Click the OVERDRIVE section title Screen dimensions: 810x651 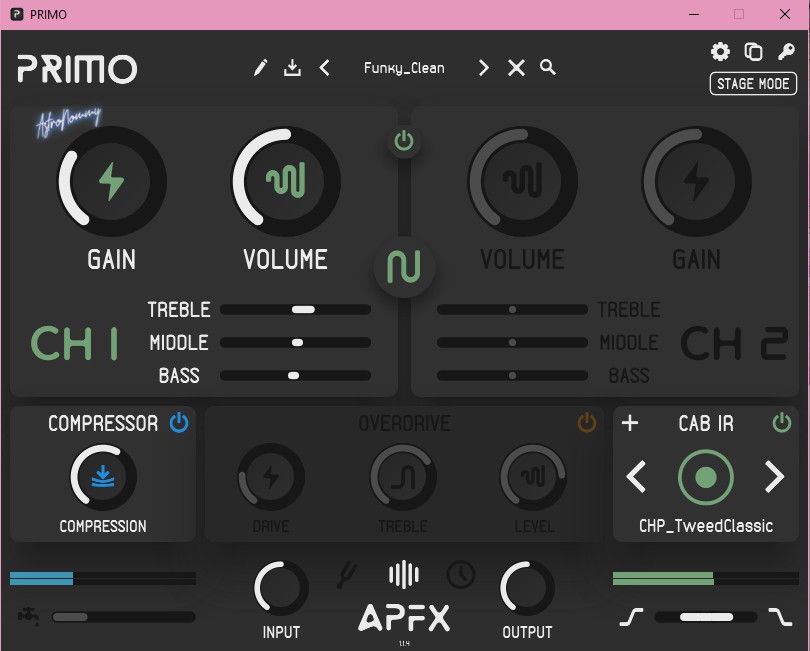coord(404,424)
